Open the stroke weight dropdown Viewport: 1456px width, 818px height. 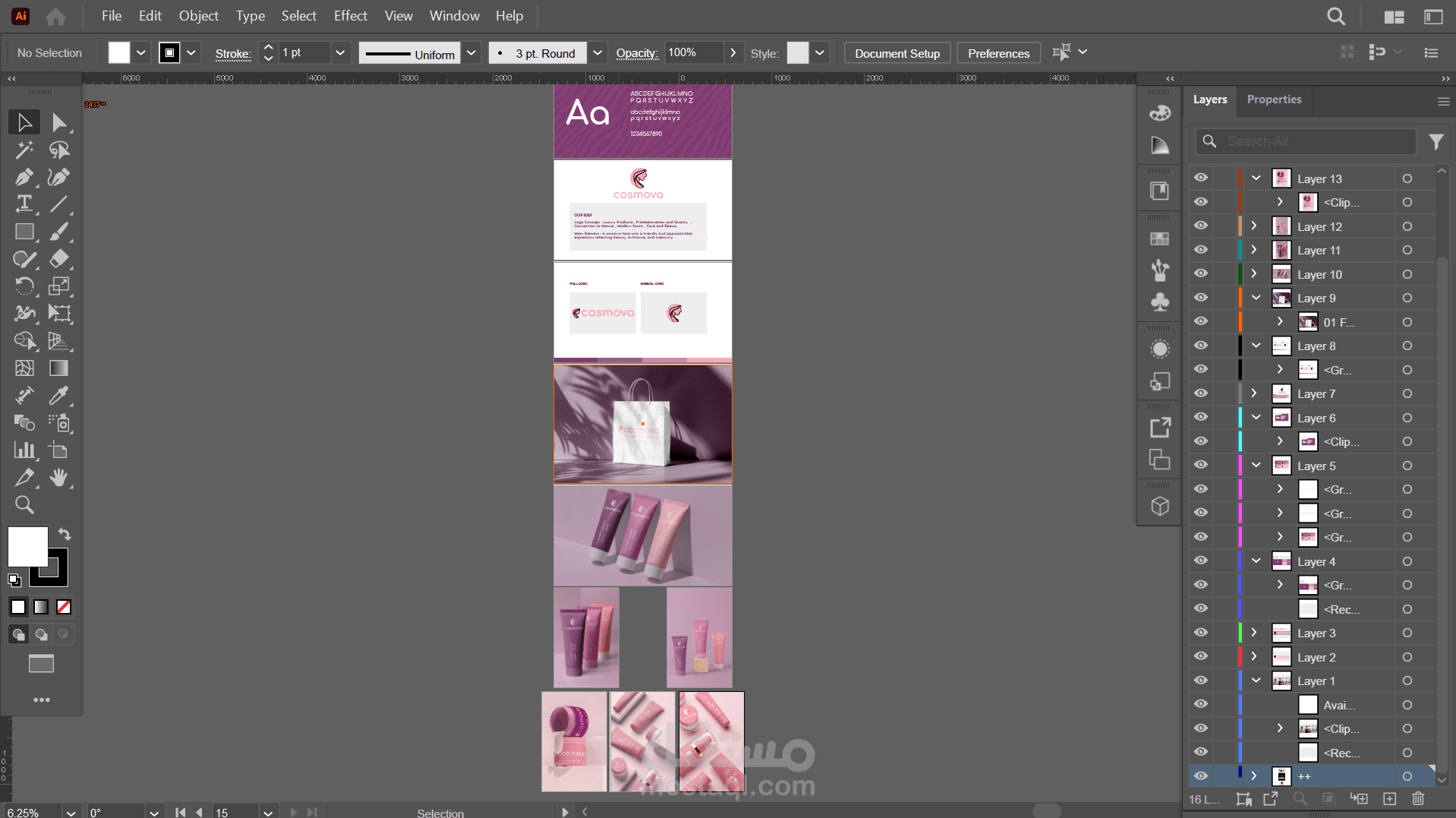(x=340, y=52)
